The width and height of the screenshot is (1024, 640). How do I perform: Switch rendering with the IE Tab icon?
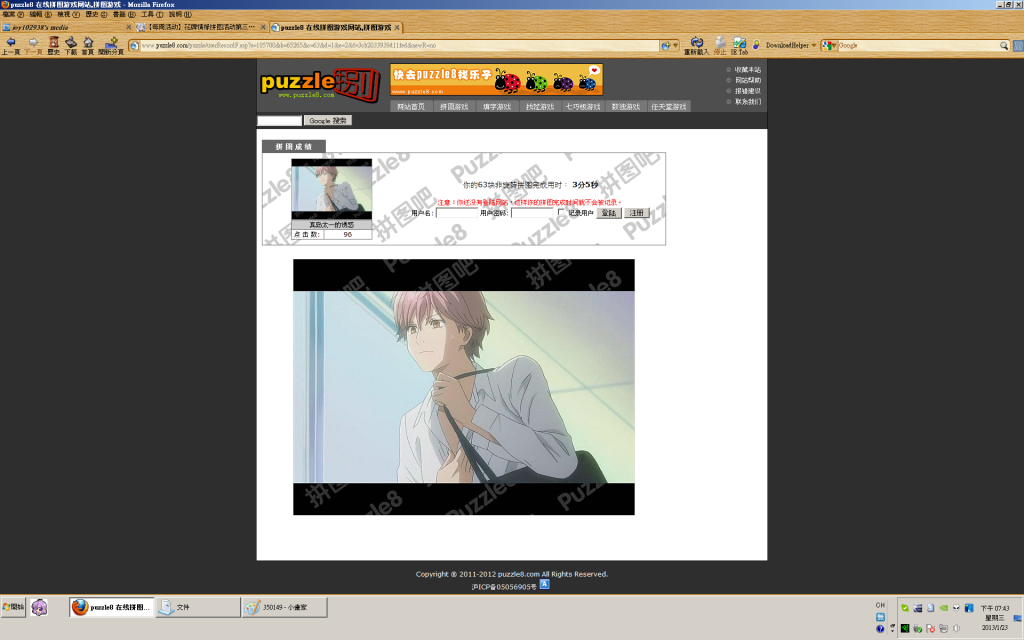tap(739, 44)
